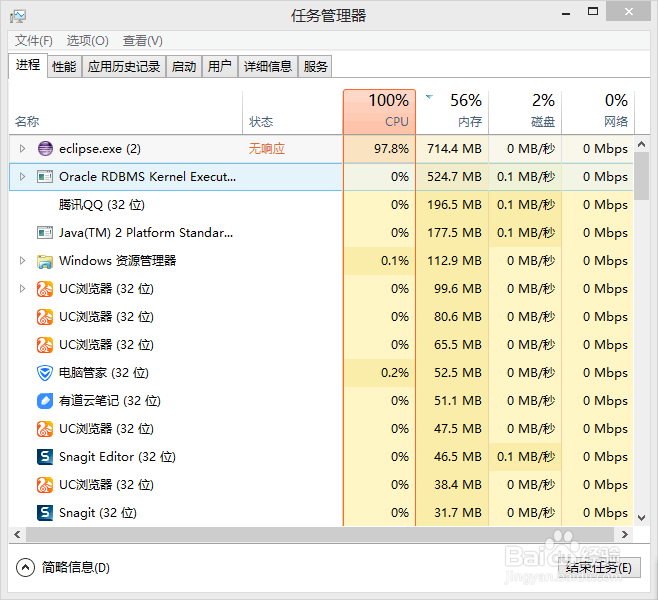The height and width of the screenshot is (600, 658).
Task: Click the Java(TM) 2 Platform icon
Action: click(45, 232)
